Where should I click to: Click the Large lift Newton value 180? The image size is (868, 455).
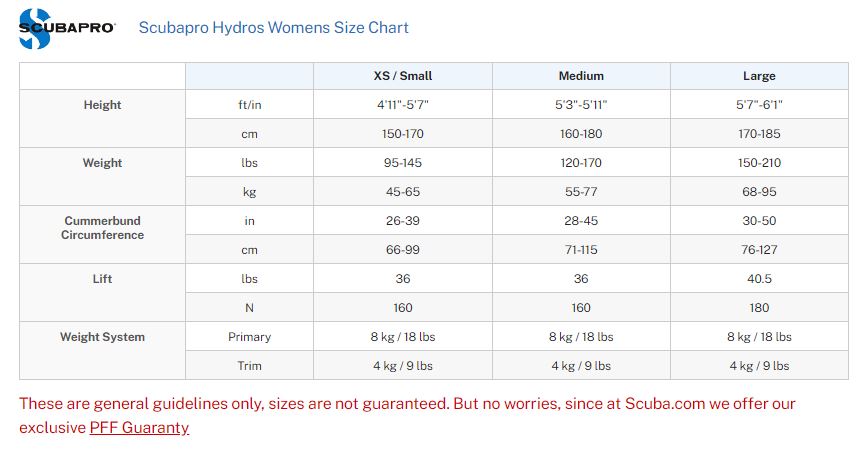click(x=759, y=308)
